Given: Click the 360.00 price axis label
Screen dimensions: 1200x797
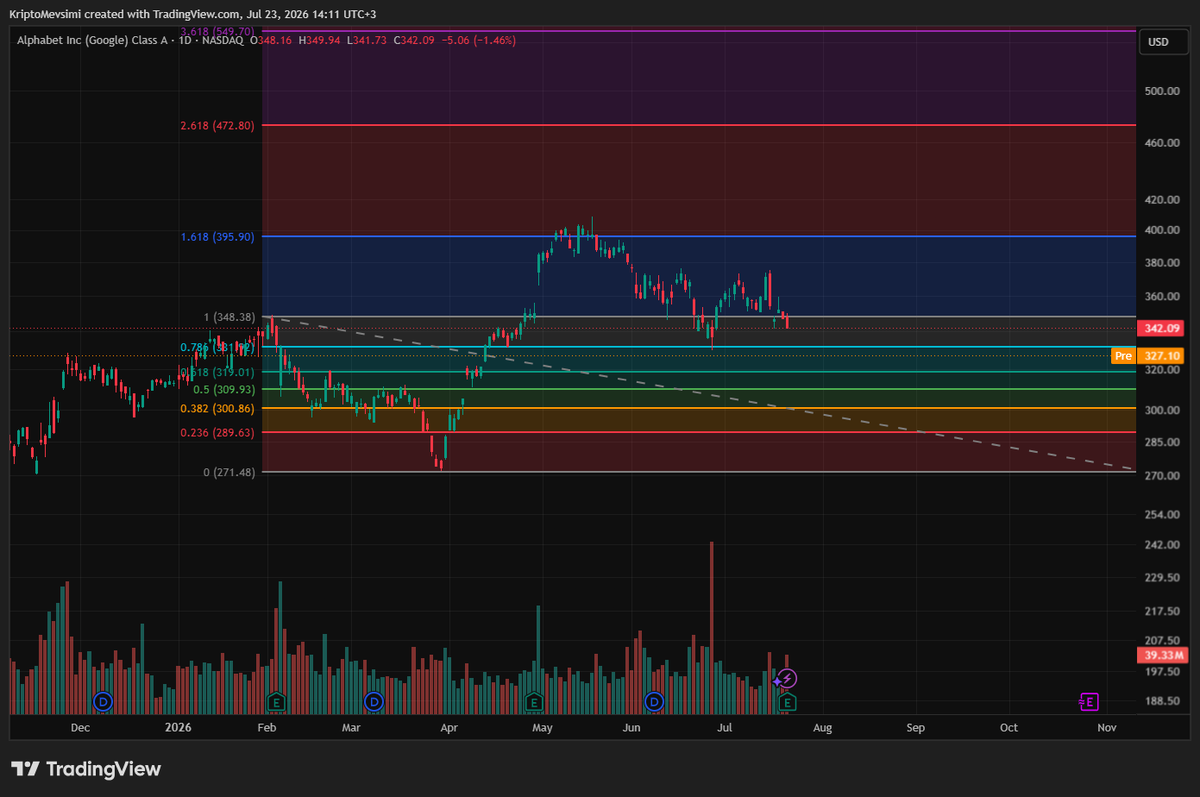Looking at the screenshot, I should [x=1162, y=297].
